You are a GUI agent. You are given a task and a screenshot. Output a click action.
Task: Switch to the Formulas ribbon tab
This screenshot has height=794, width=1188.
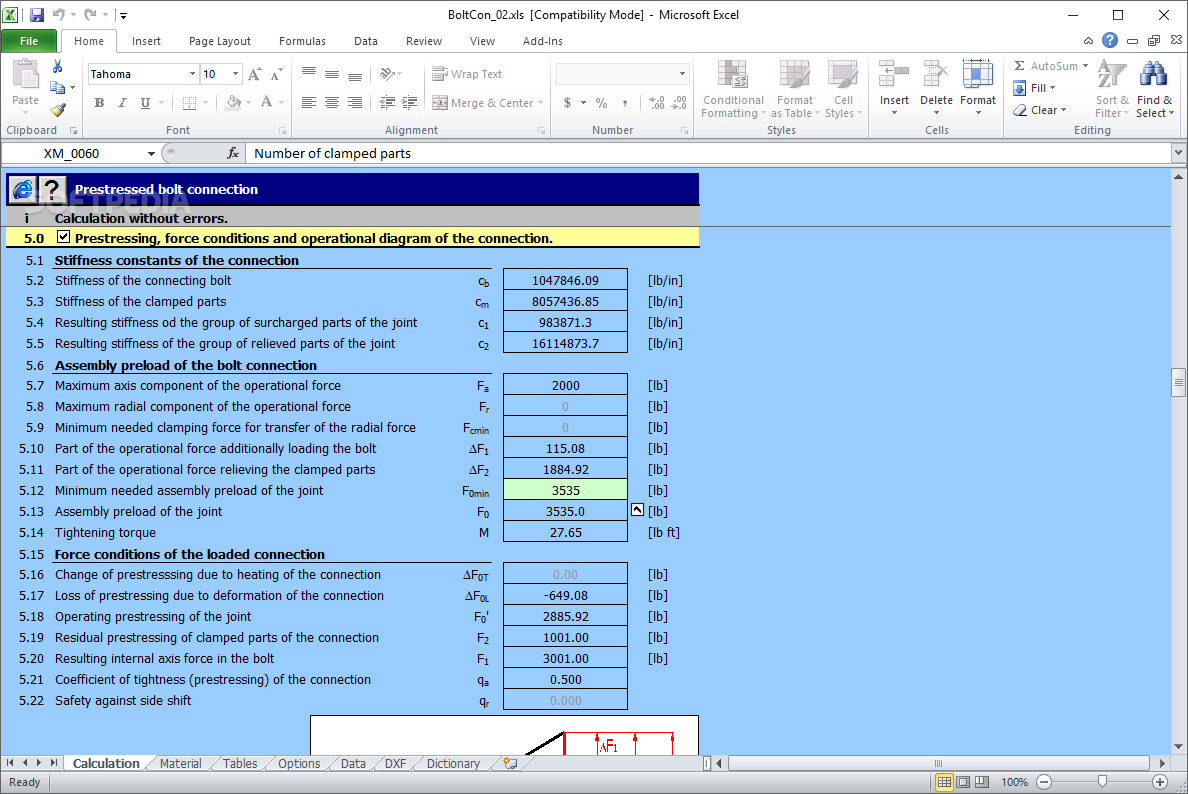click(302, 41)
